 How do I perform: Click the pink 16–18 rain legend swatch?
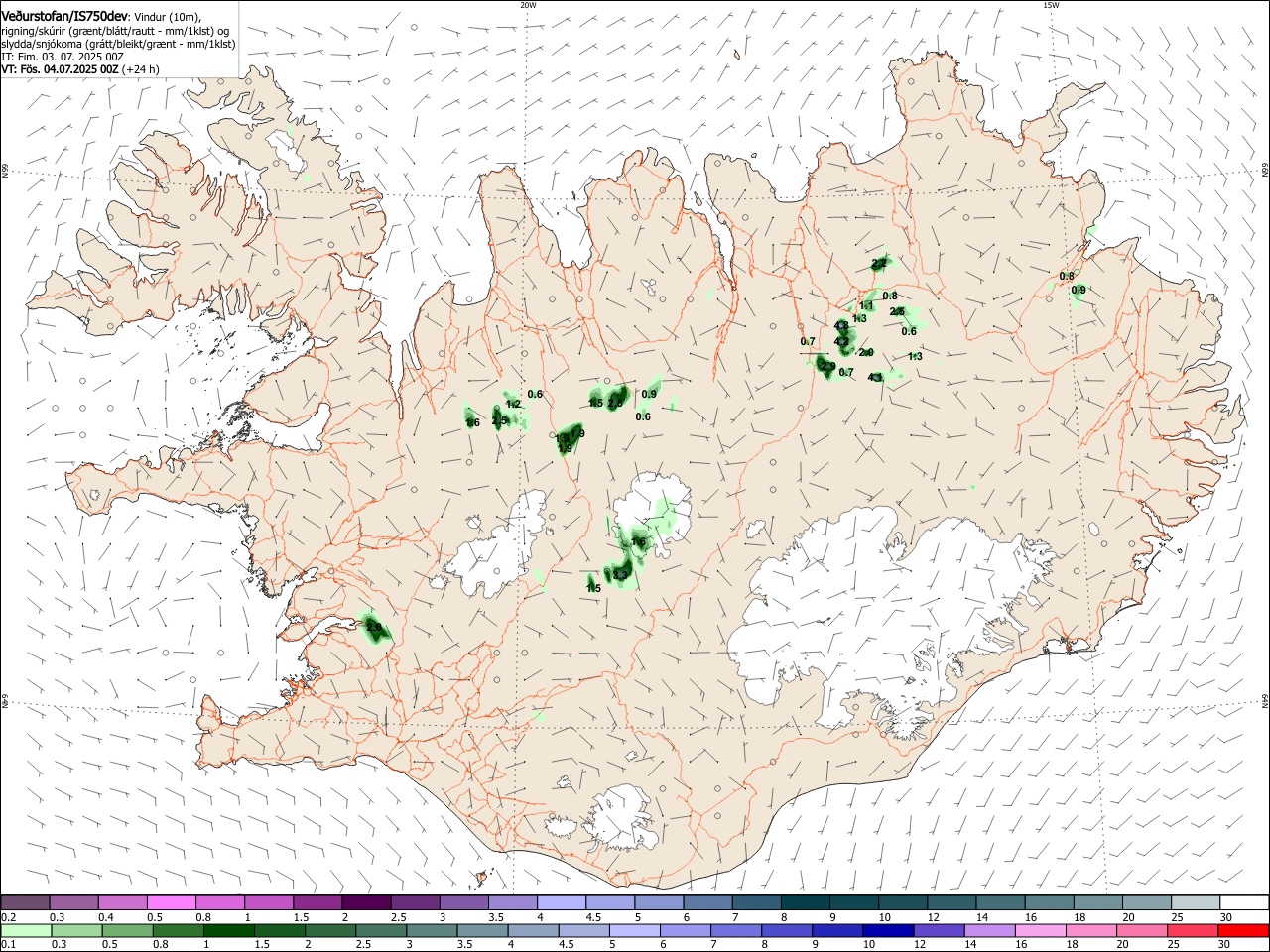1041,930
